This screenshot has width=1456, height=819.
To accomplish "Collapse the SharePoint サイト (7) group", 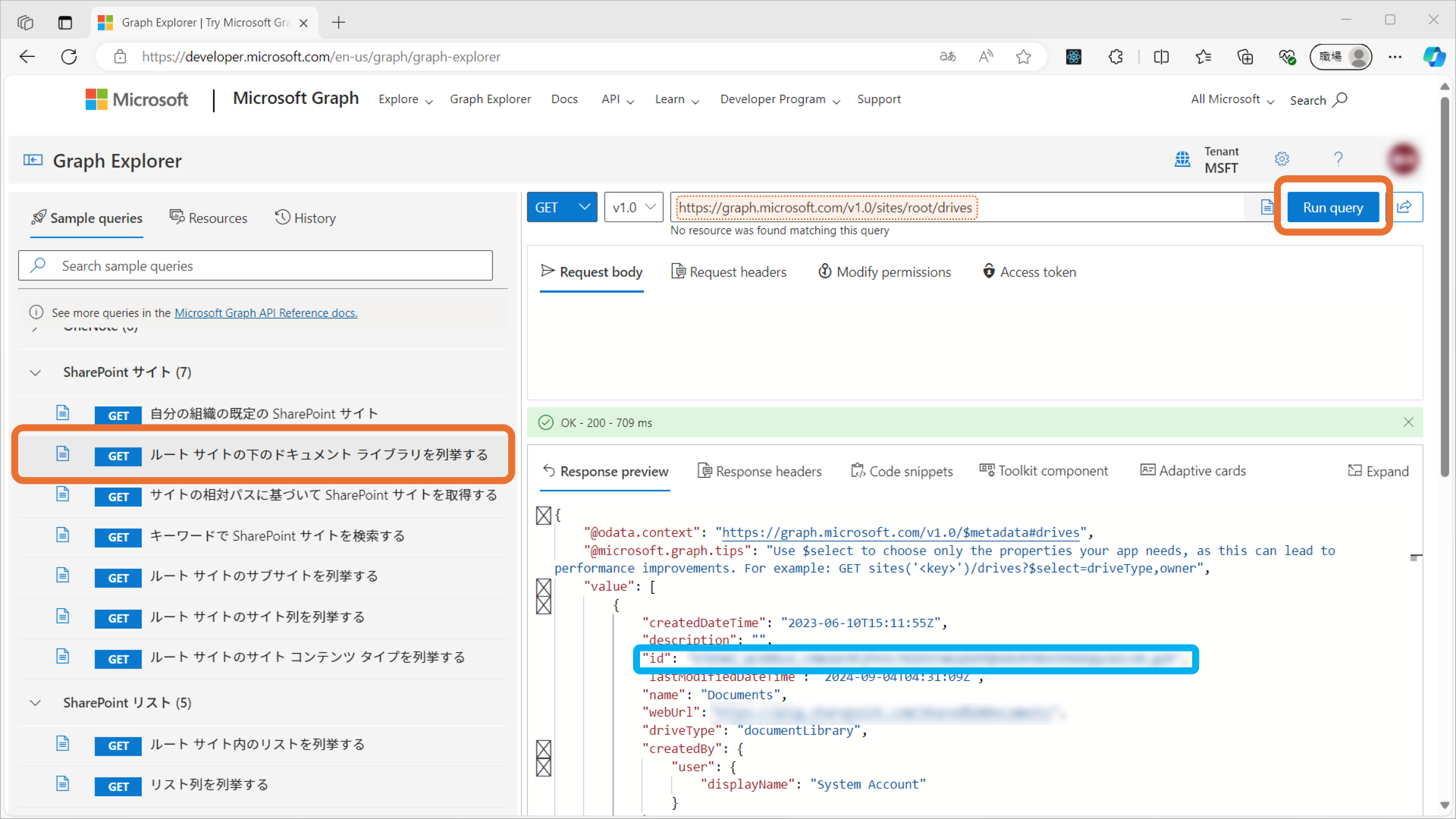I will 36,372.
